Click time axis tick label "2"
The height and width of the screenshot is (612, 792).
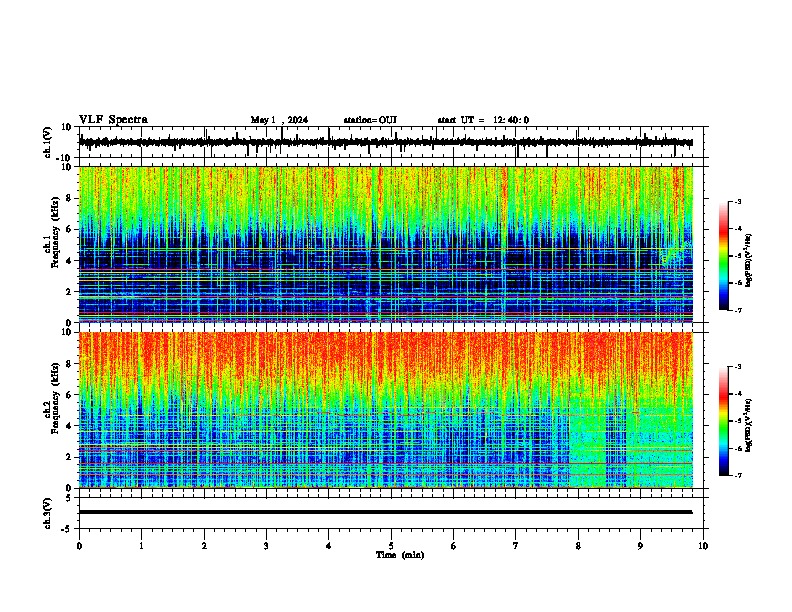coord(204,546)
